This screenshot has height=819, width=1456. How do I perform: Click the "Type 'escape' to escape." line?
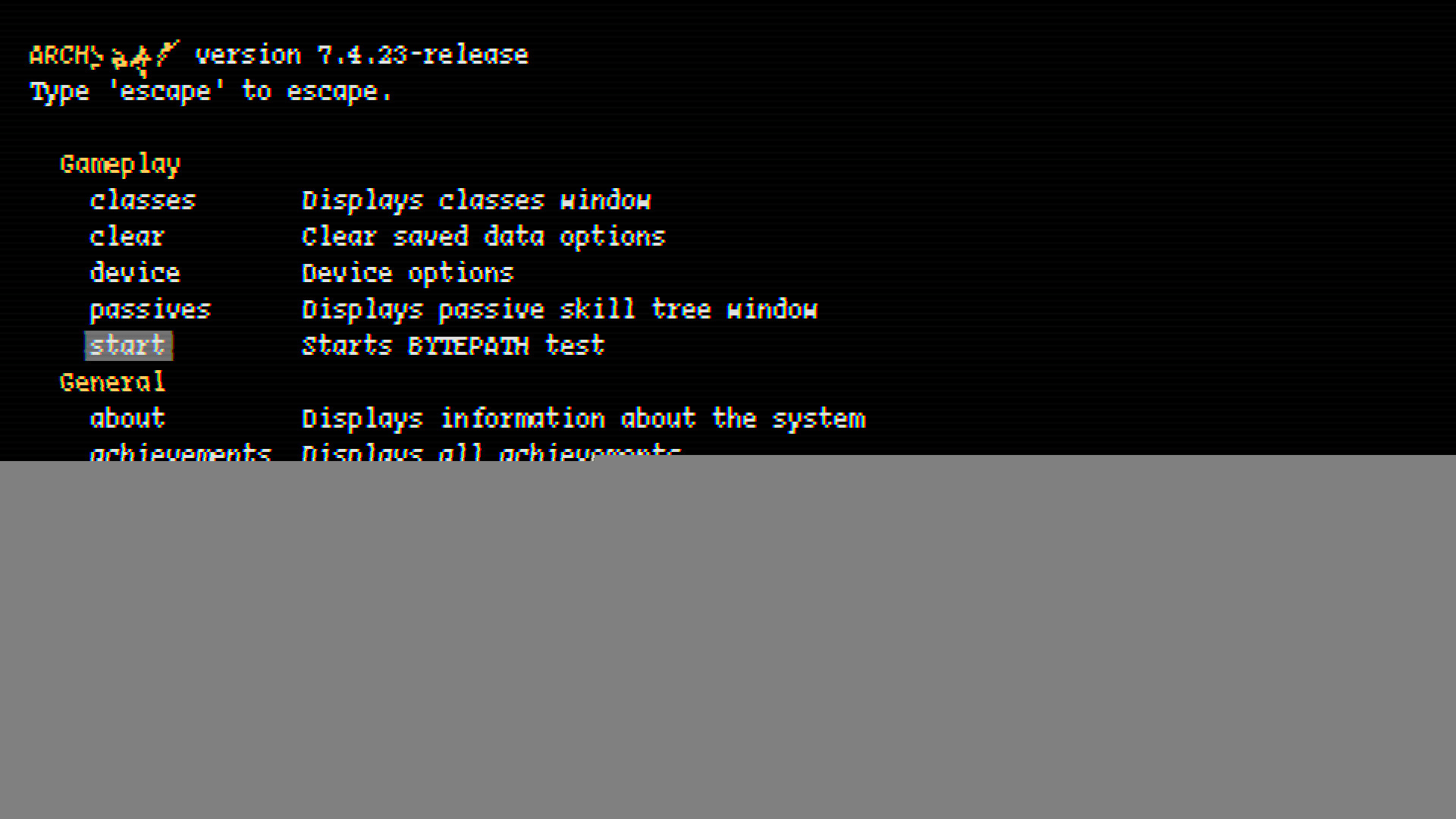click(211, 92)
